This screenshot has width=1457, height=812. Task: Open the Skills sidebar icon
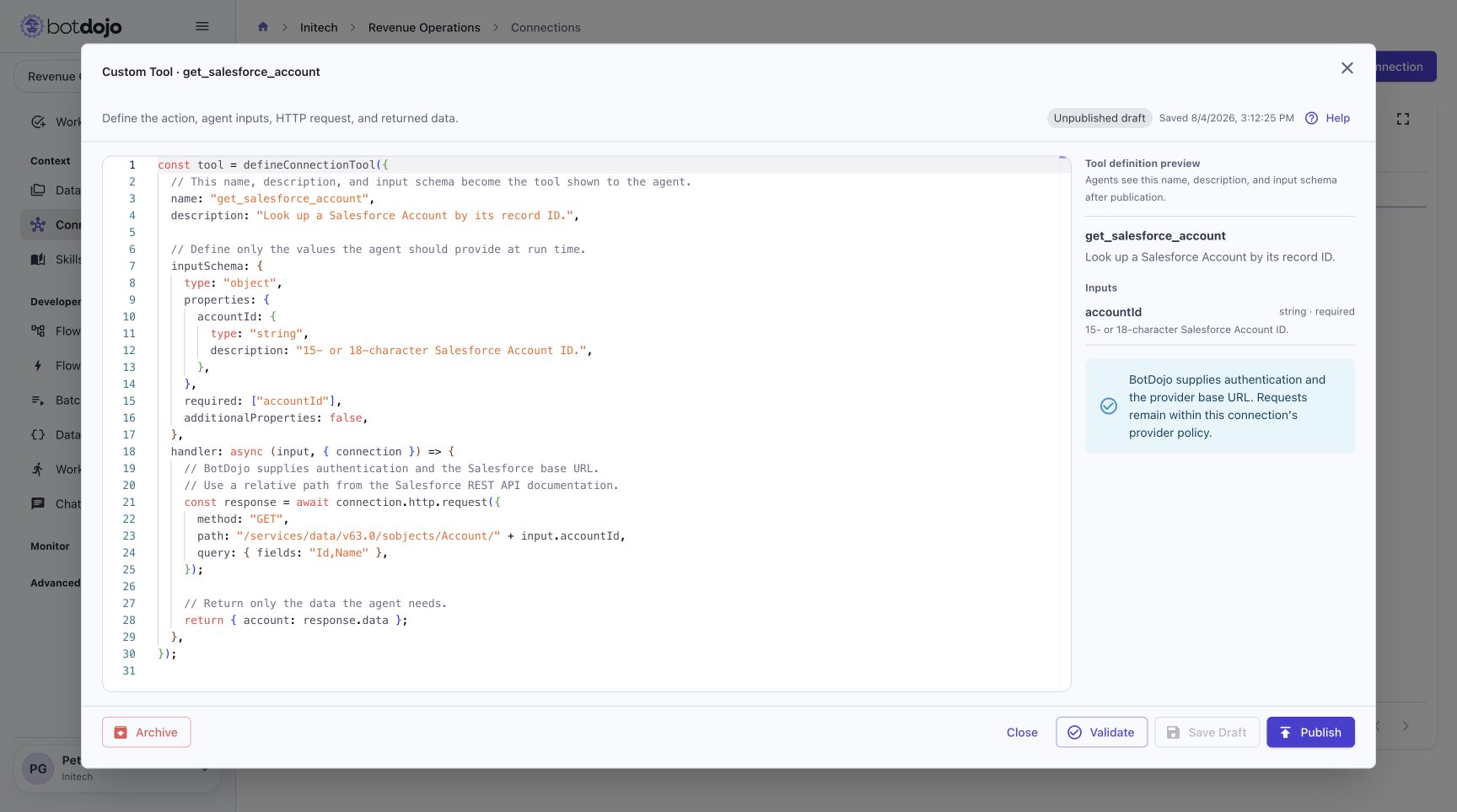pos(38,259)
